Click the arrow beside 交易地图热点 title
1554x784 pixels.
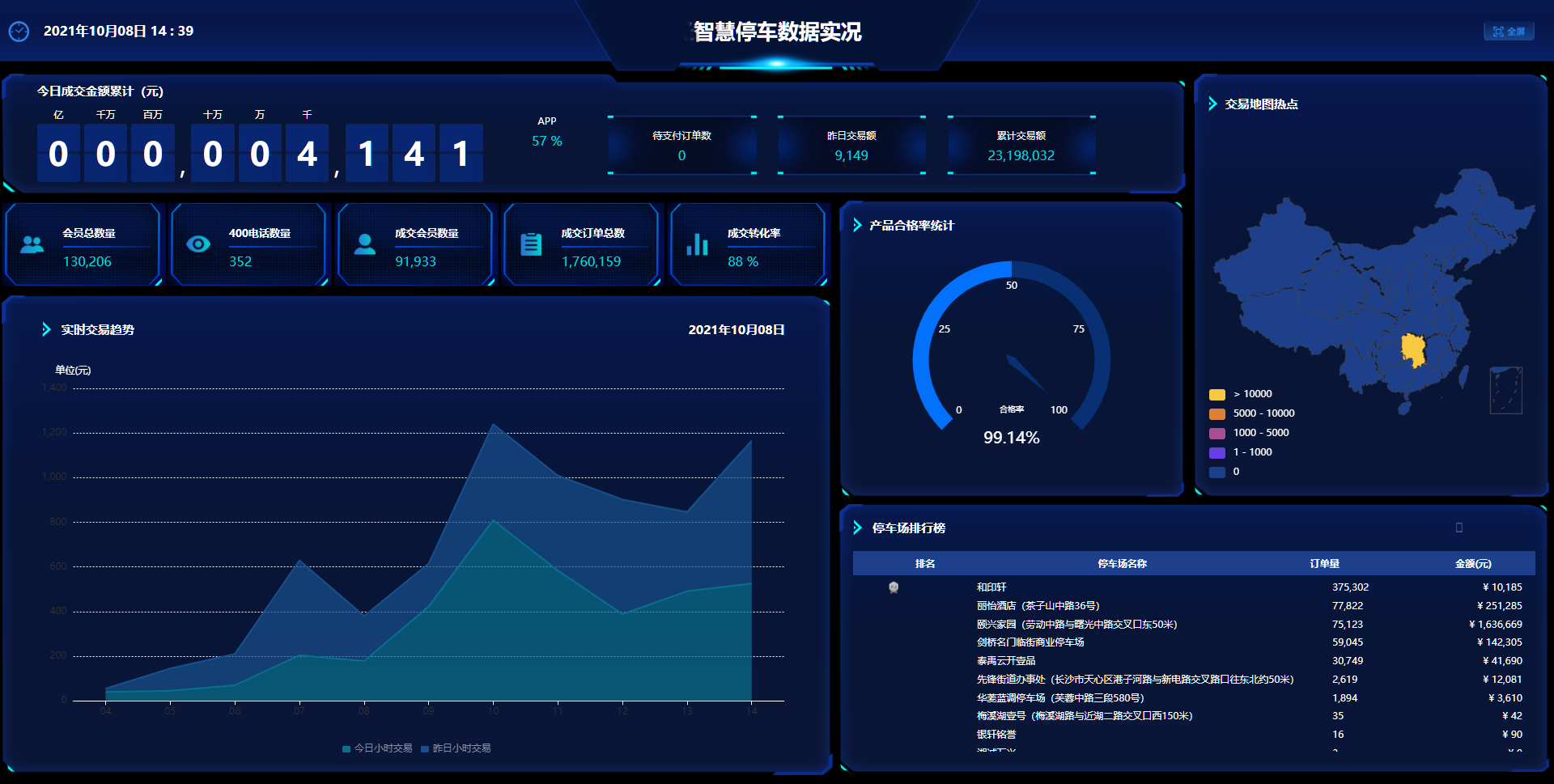coord(1212,104)
